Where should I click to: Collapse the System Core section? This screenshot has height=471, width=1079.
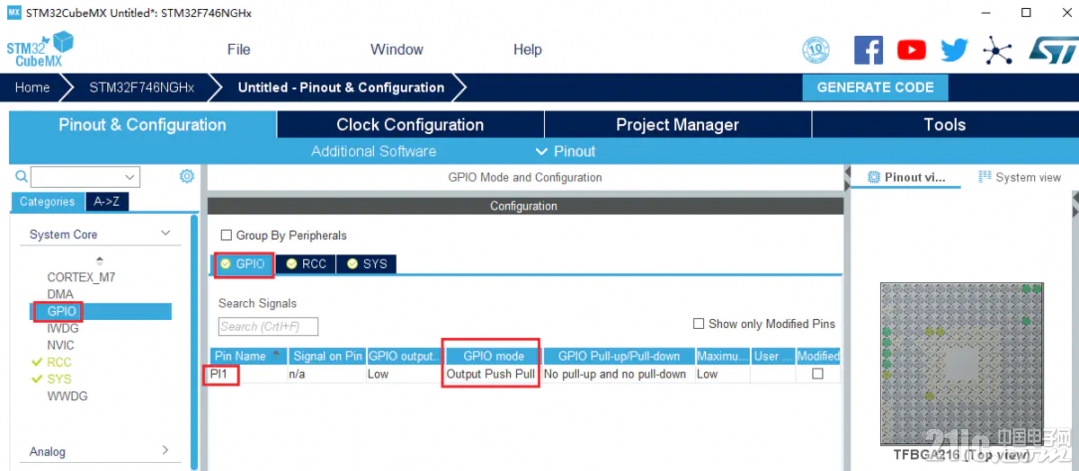point(165,233)
